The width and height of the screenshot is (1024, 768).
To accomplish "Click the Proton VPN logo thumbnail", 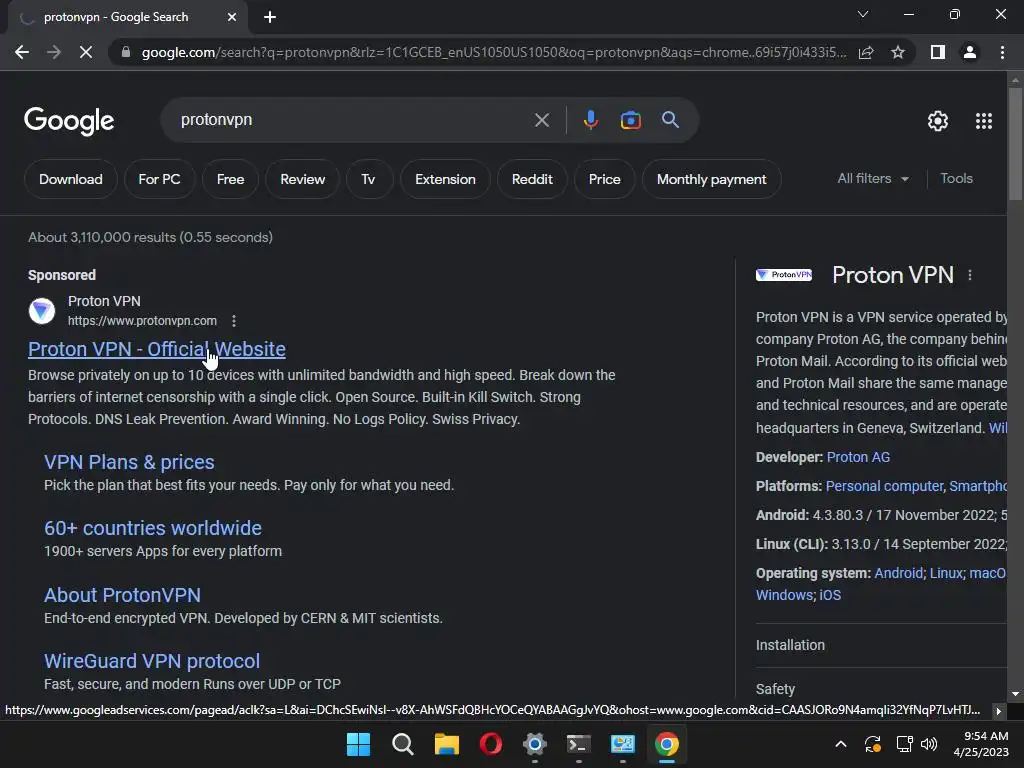I will coord(784,275).
